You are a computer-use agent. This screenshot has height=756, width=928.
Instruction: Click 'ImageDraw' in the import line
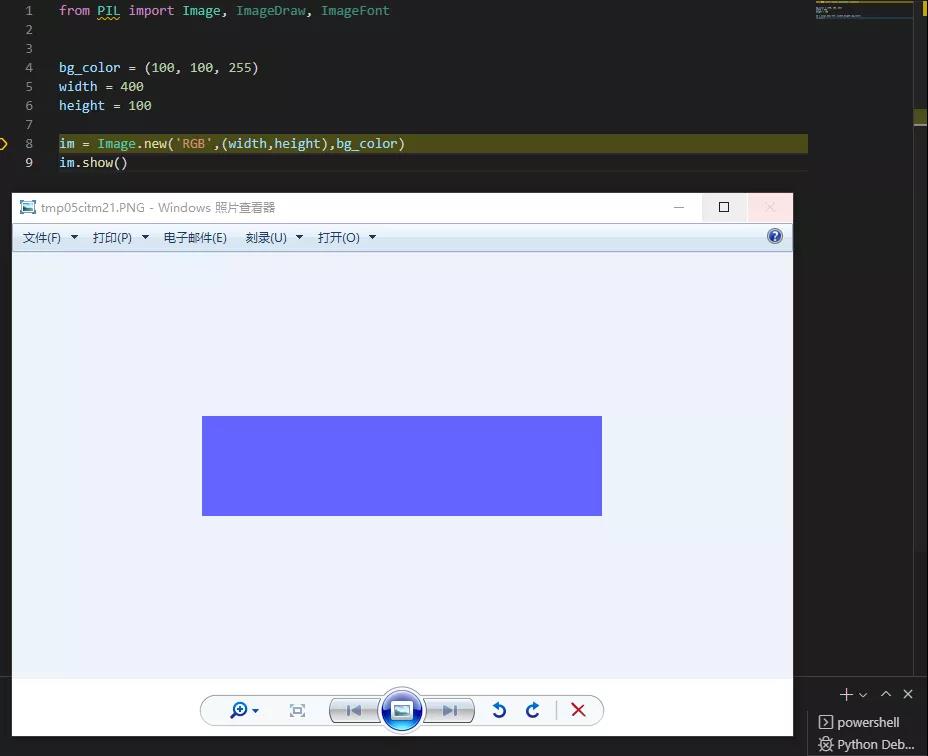tap(271, 11)
